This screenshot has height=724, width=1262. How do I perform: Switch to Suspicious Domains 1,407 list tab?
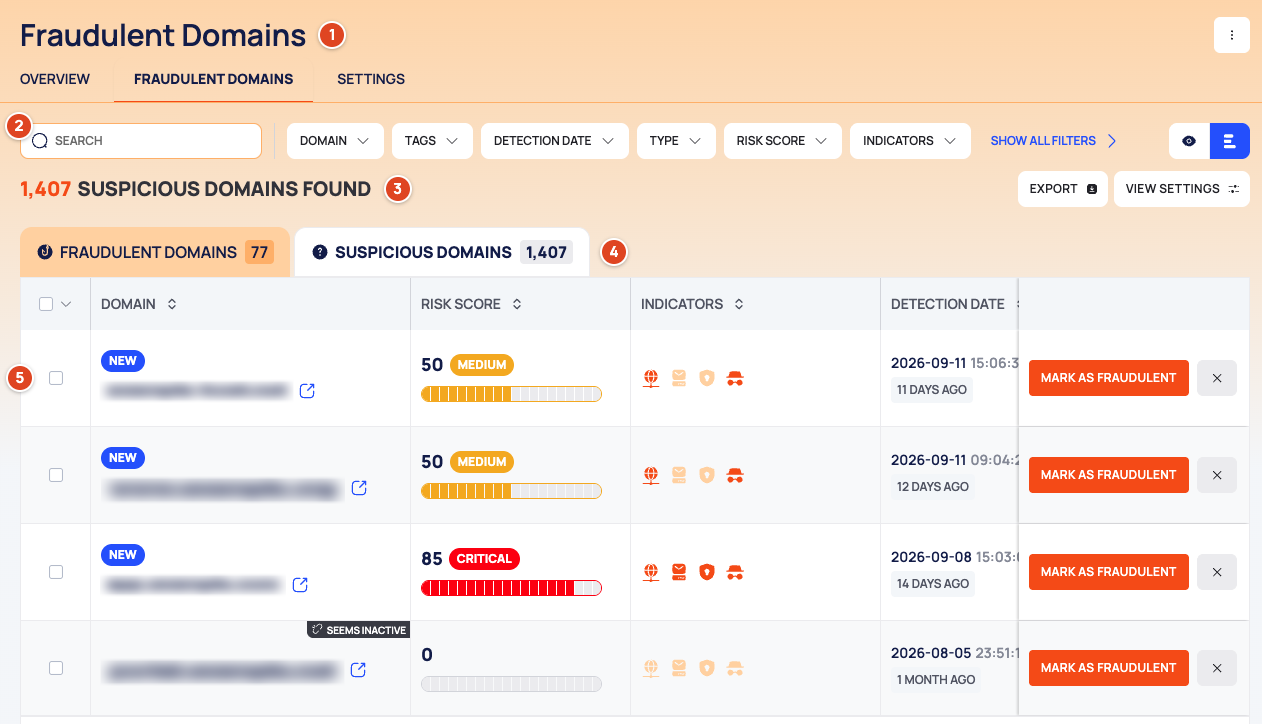pyautogui.click(x=442, y=252)
